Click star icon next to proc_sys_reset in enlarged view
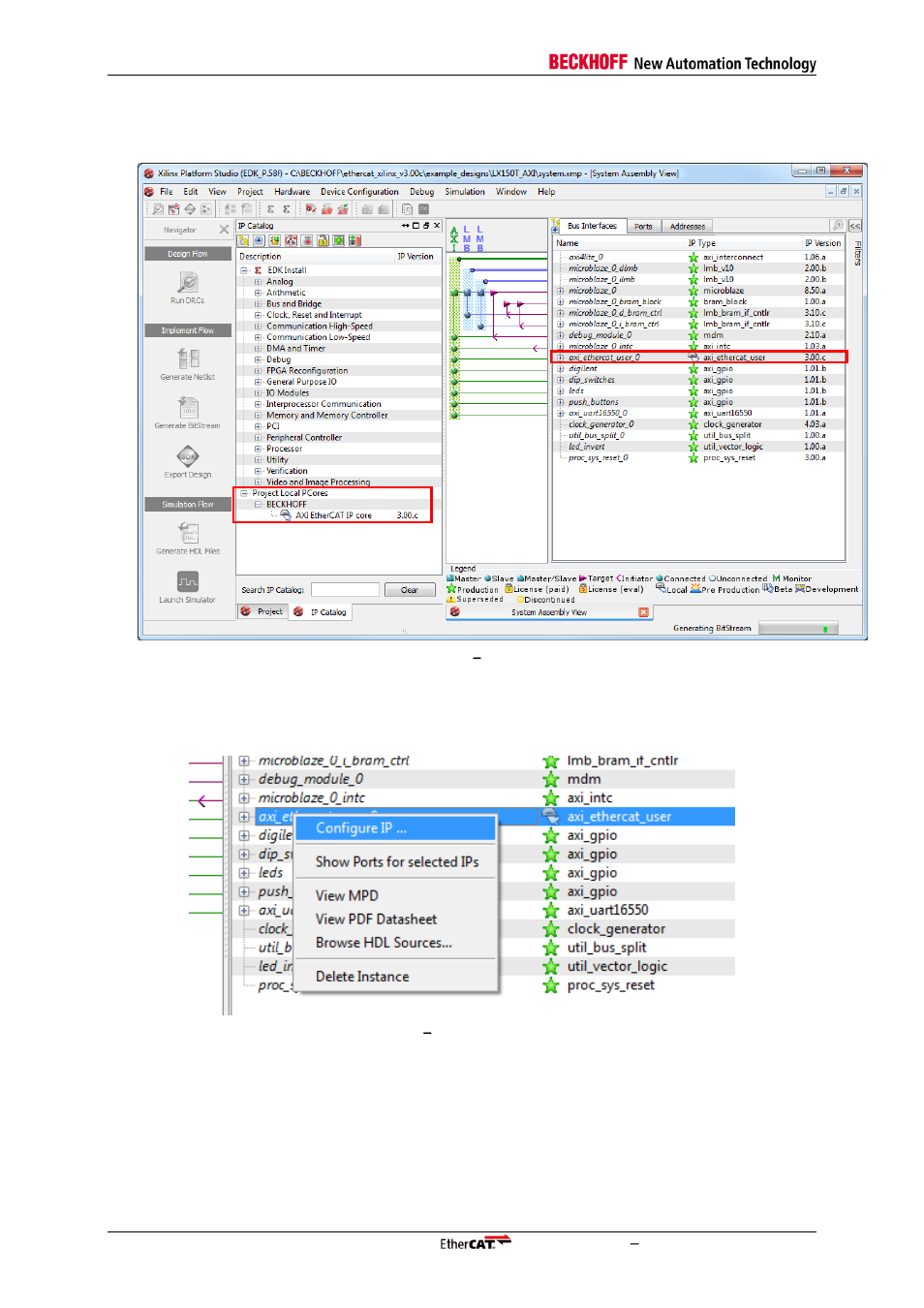The height and width of the screenshot is (1308, 924). click(x=551, y=986)
